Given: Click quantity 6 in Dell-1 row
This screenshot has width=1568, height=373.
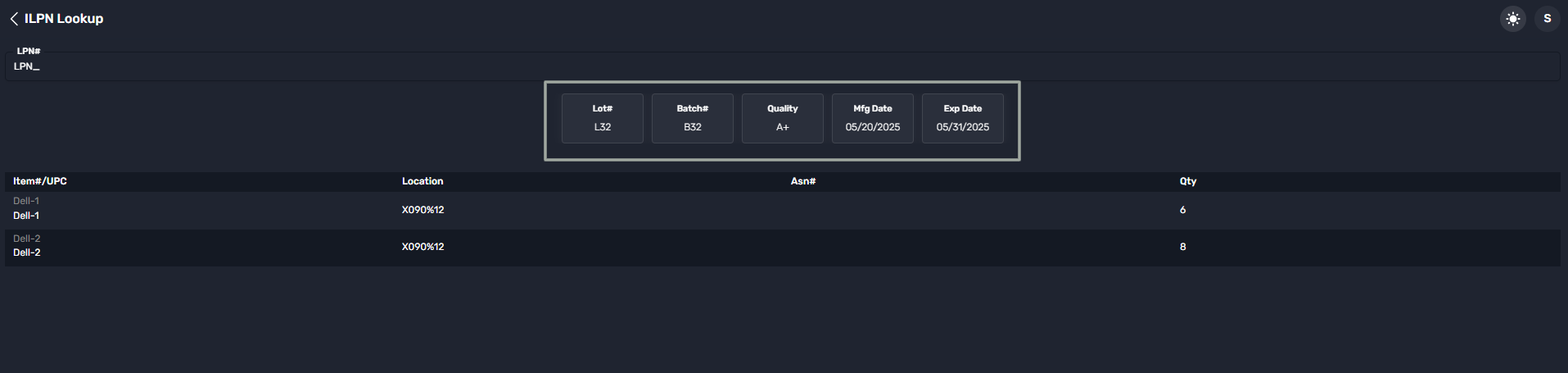Looking at the screenshot, I should click(1182, 210).
